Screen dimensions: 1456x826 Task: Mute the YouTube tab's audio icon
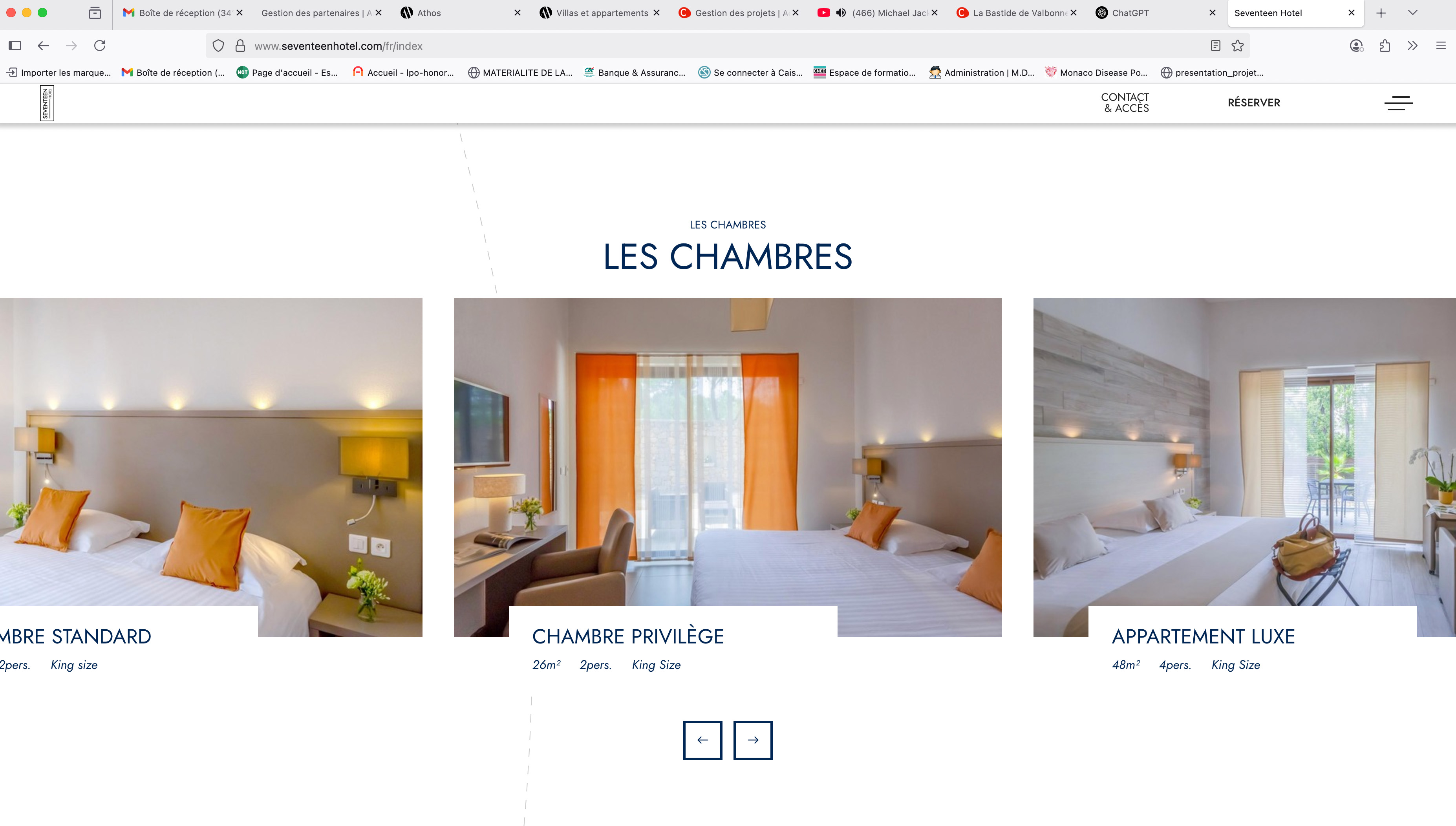tap(841, 13)
